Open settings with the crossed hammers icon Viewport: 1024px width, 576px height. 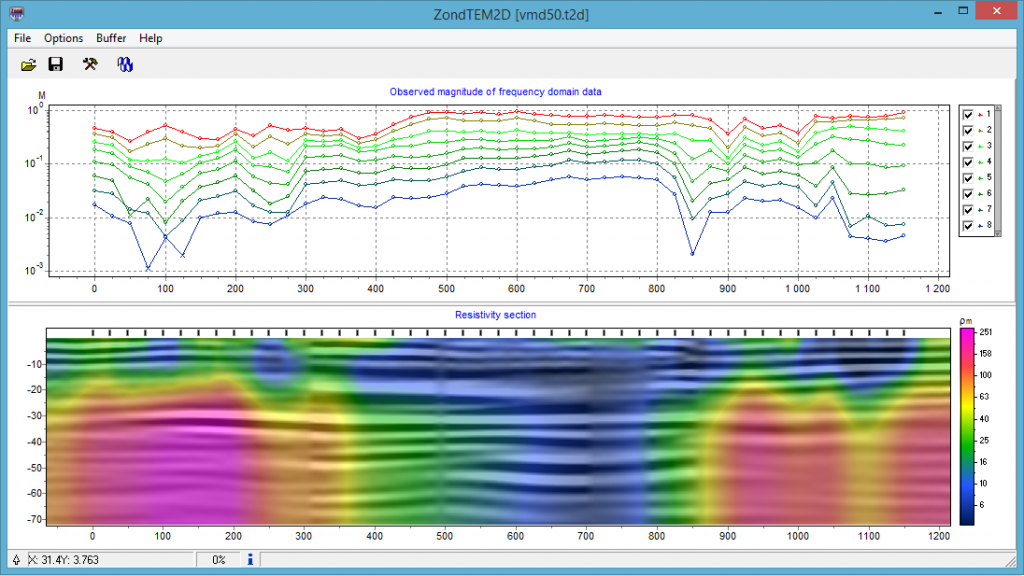pos(90,65)
